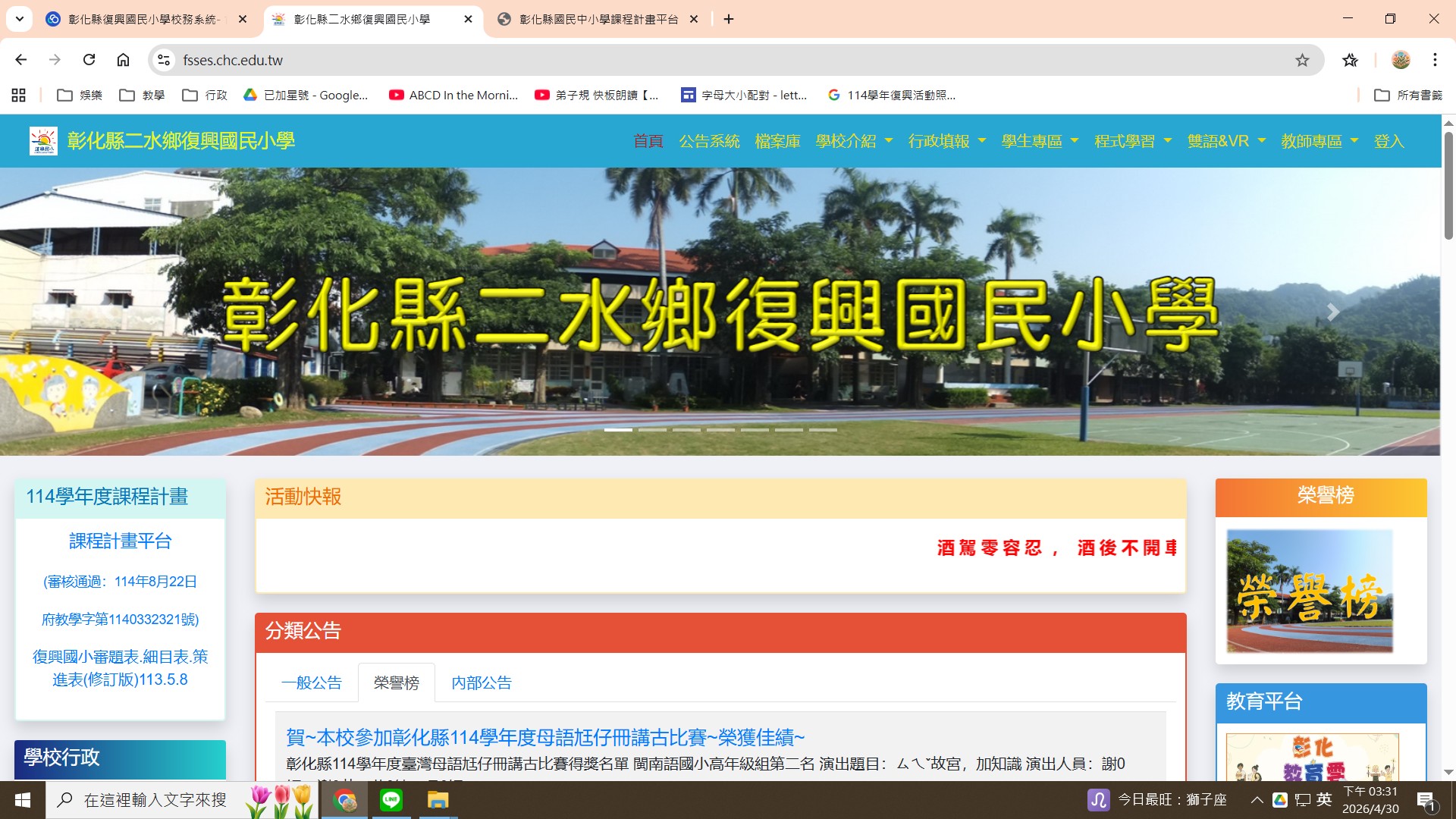Open the notification center icon
The image size is (1456, 819).
(1426, 800)
